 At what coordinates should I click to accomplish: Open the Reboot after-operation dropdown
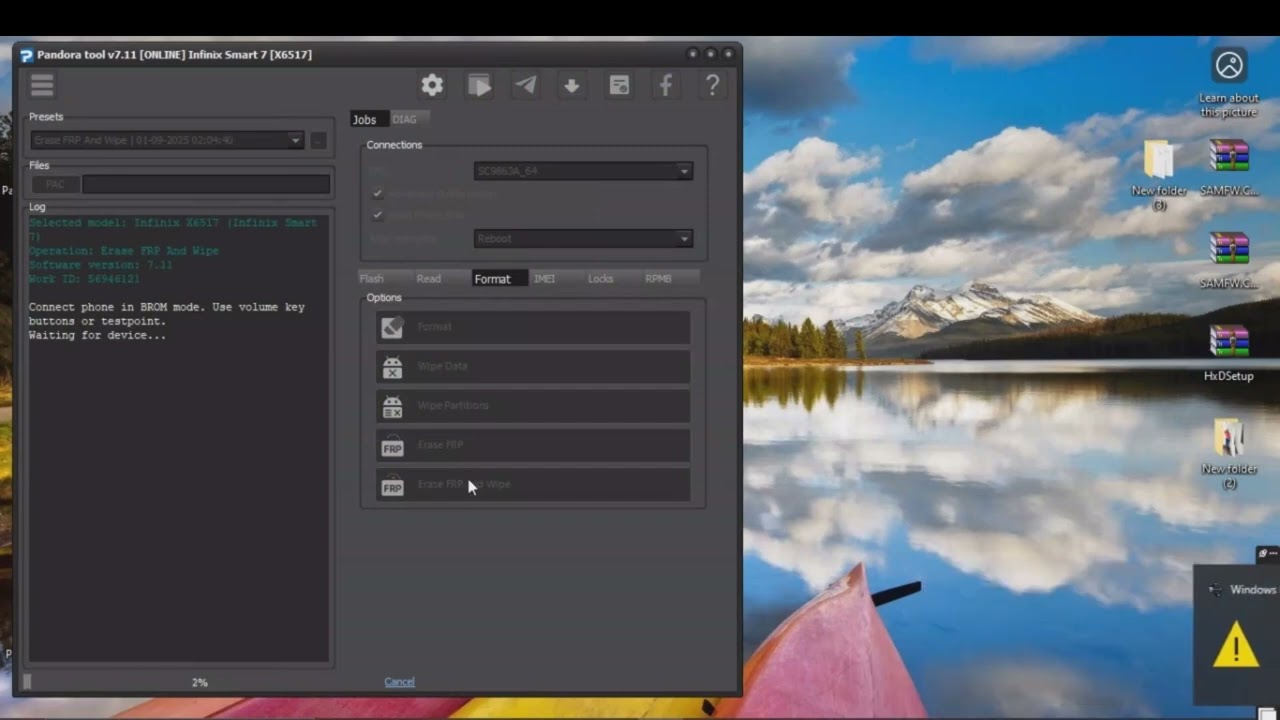[x=583, y=239]
